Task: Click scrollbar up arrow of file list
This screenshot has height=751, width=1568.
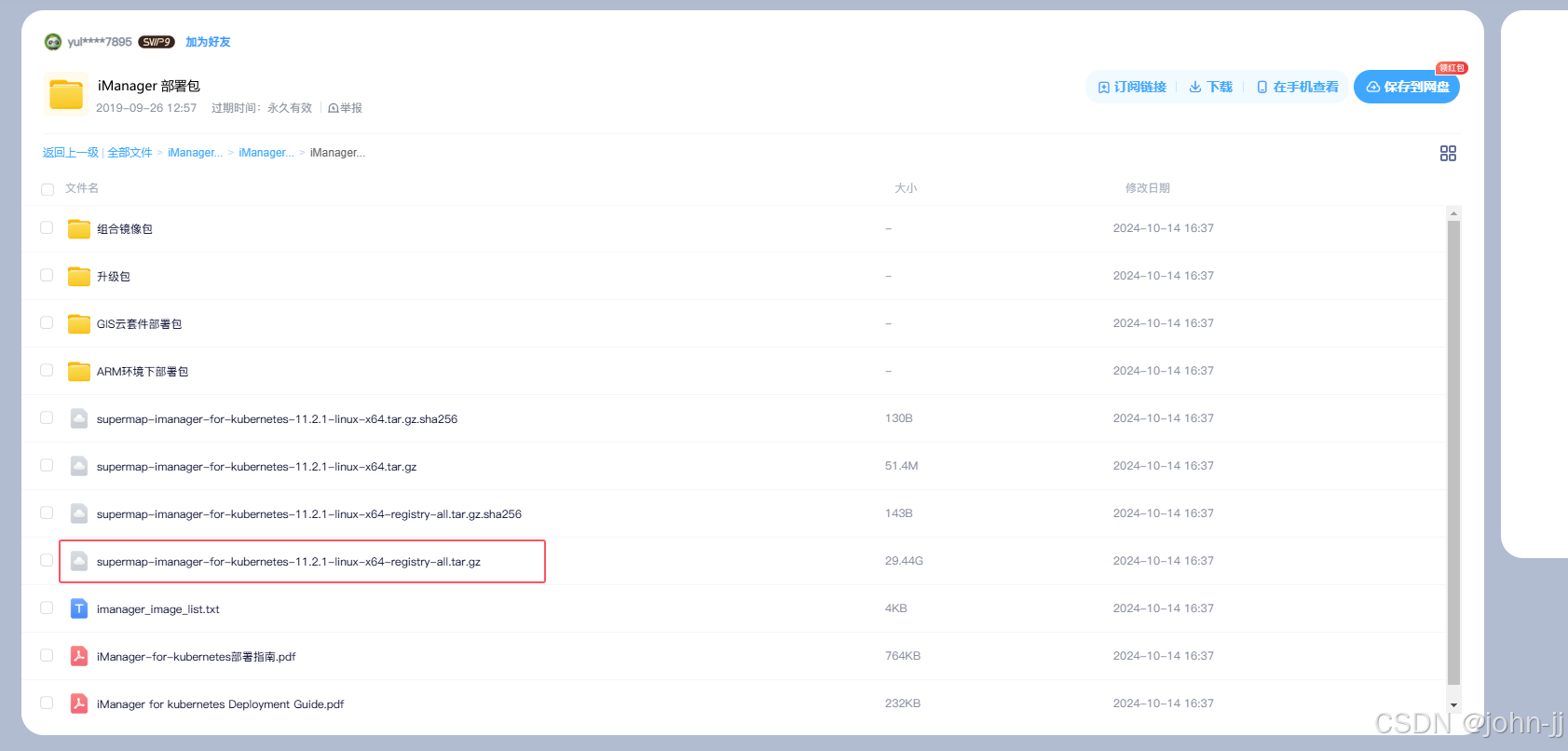Action: (1453, 213)
